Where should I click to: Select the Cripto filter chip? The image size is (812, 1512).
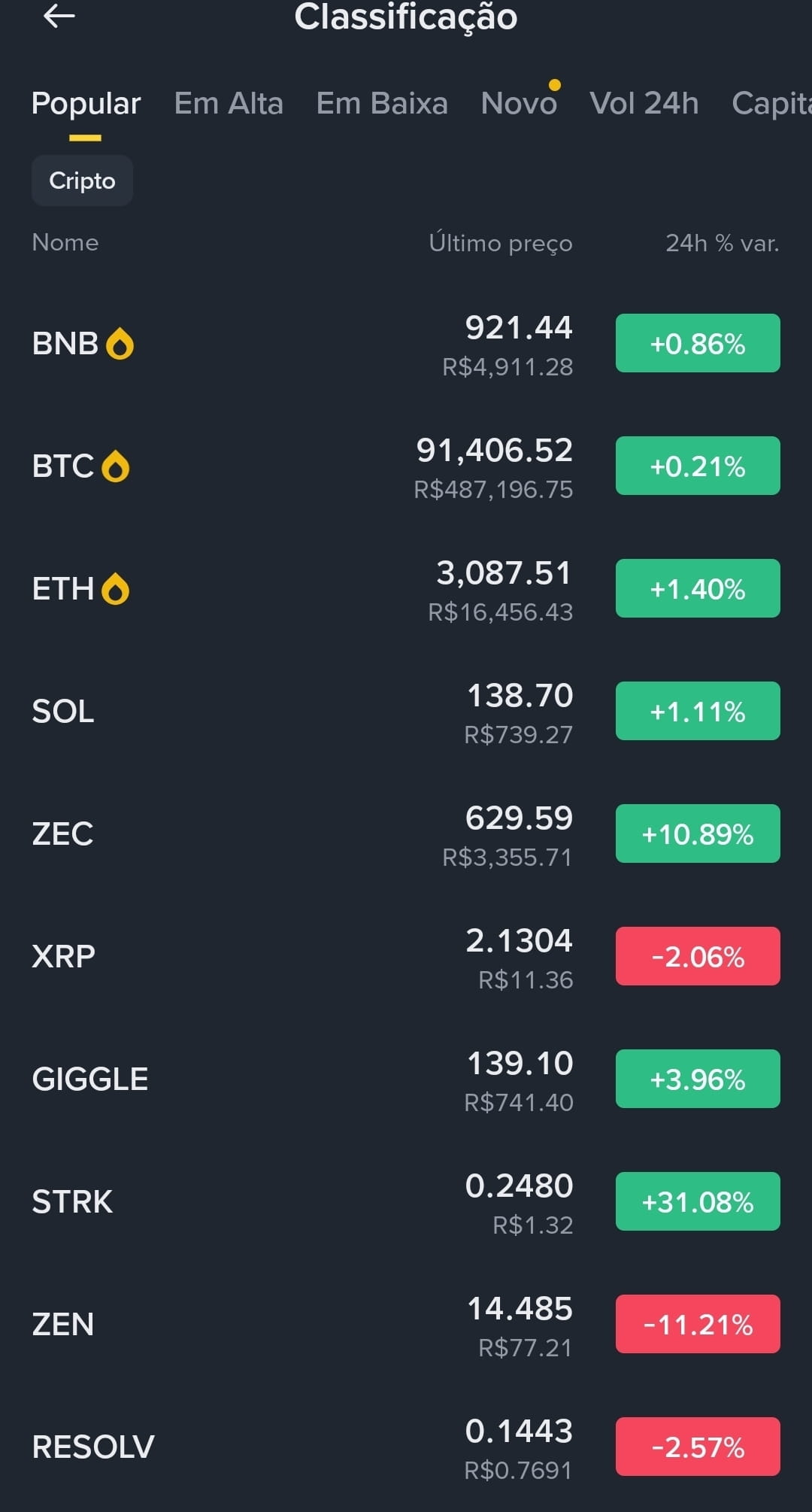tap(82, 181)
